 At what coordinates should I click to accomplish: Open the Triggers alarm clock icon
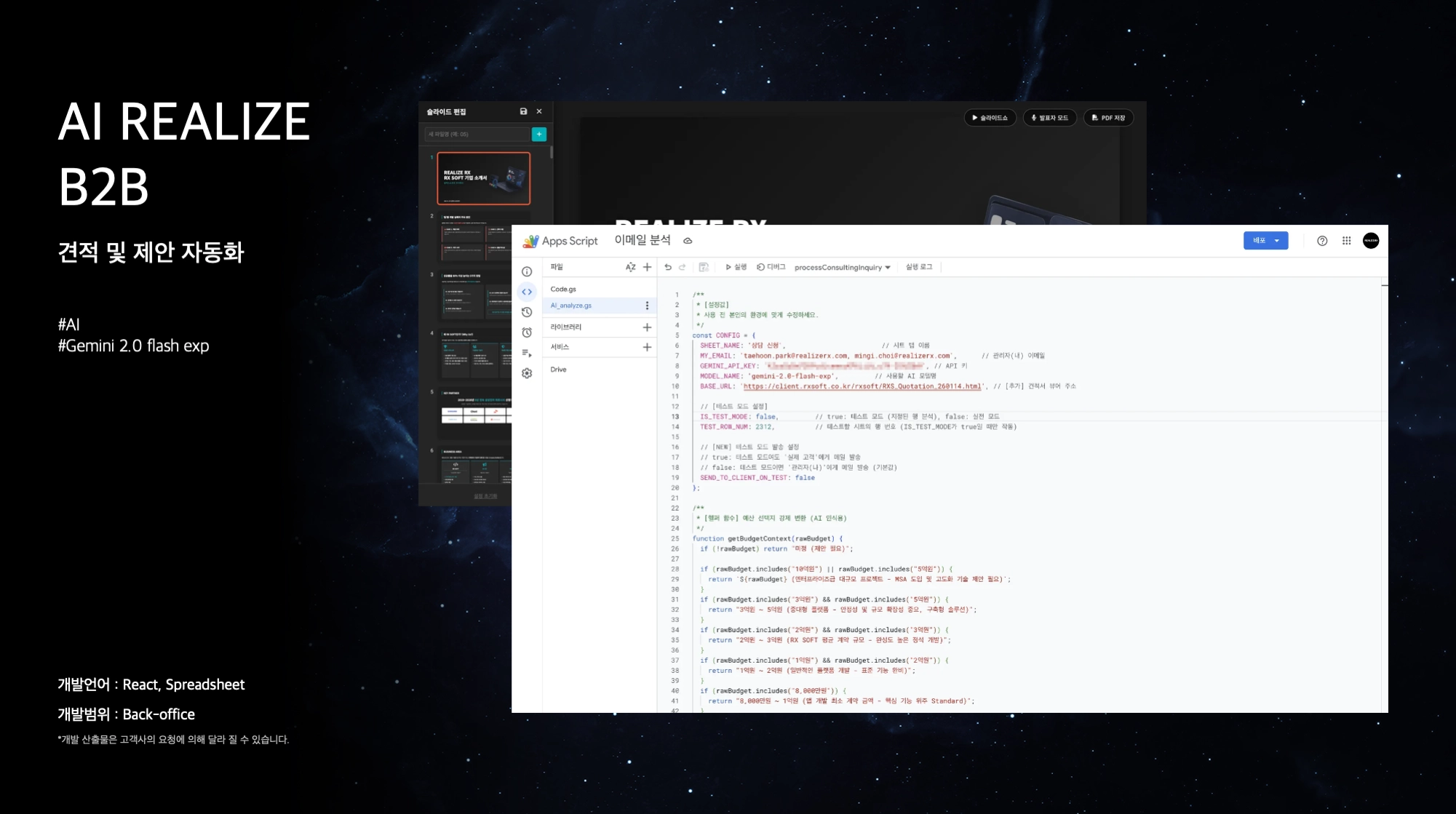pos(527,332)
